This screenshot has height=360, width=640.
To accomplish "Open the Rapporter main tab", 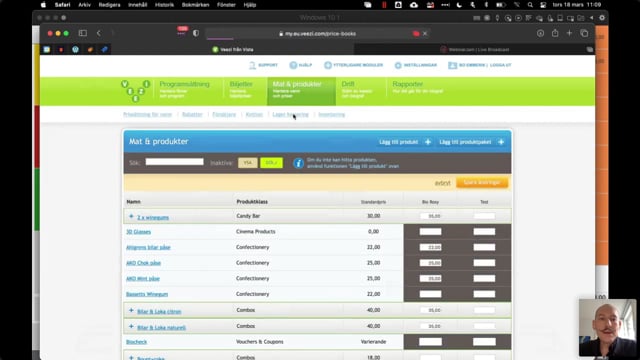I will coord(418,88).
